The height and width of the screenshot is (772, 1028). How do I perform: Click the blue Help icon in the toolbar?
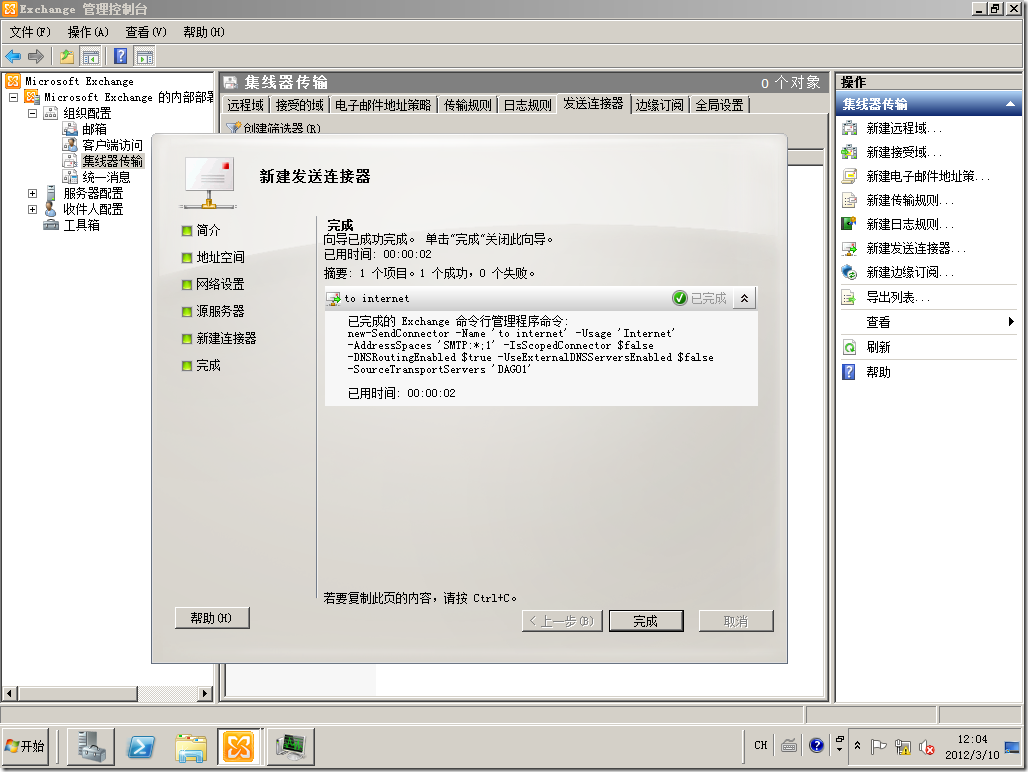(x=121, y=56)
